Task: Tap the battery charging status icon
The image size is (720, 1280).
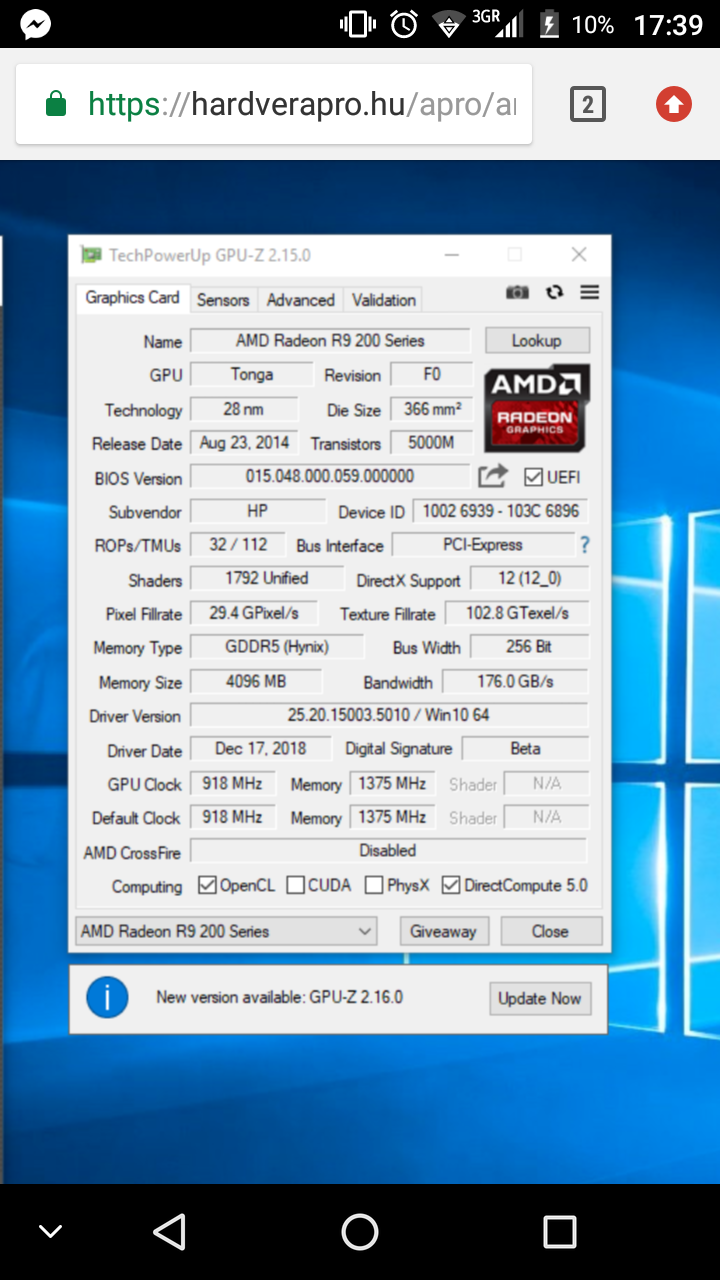Action: (549, 24)
